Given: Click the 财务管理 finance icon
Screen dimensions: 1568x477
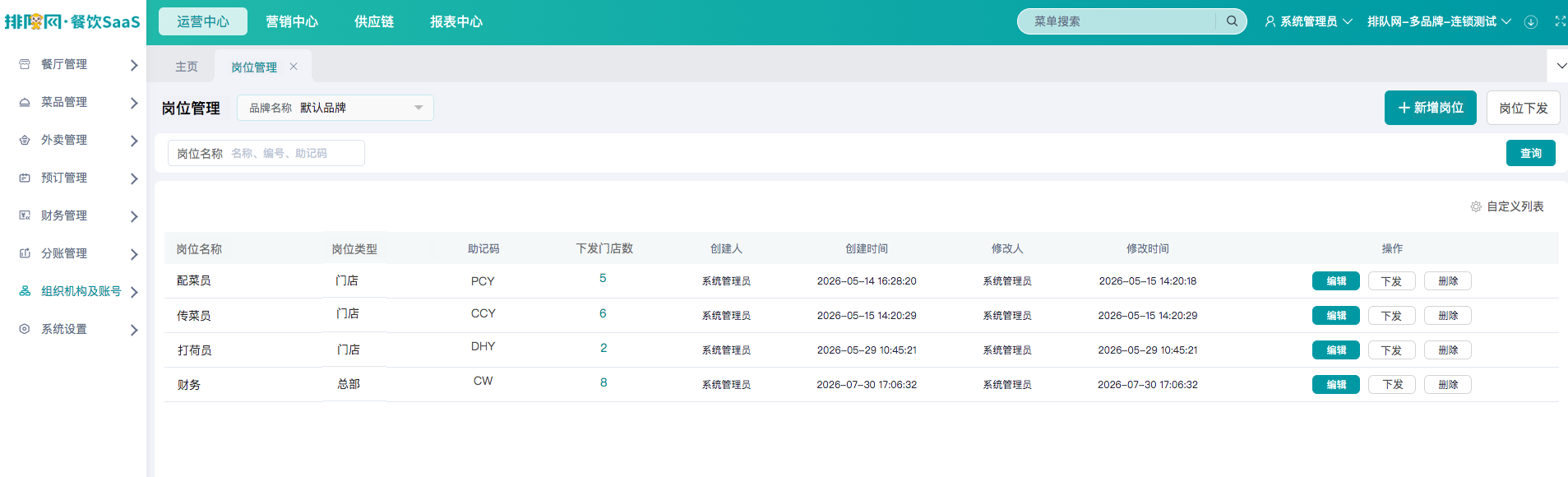Looking at the screenshot, I should (25, 215).
